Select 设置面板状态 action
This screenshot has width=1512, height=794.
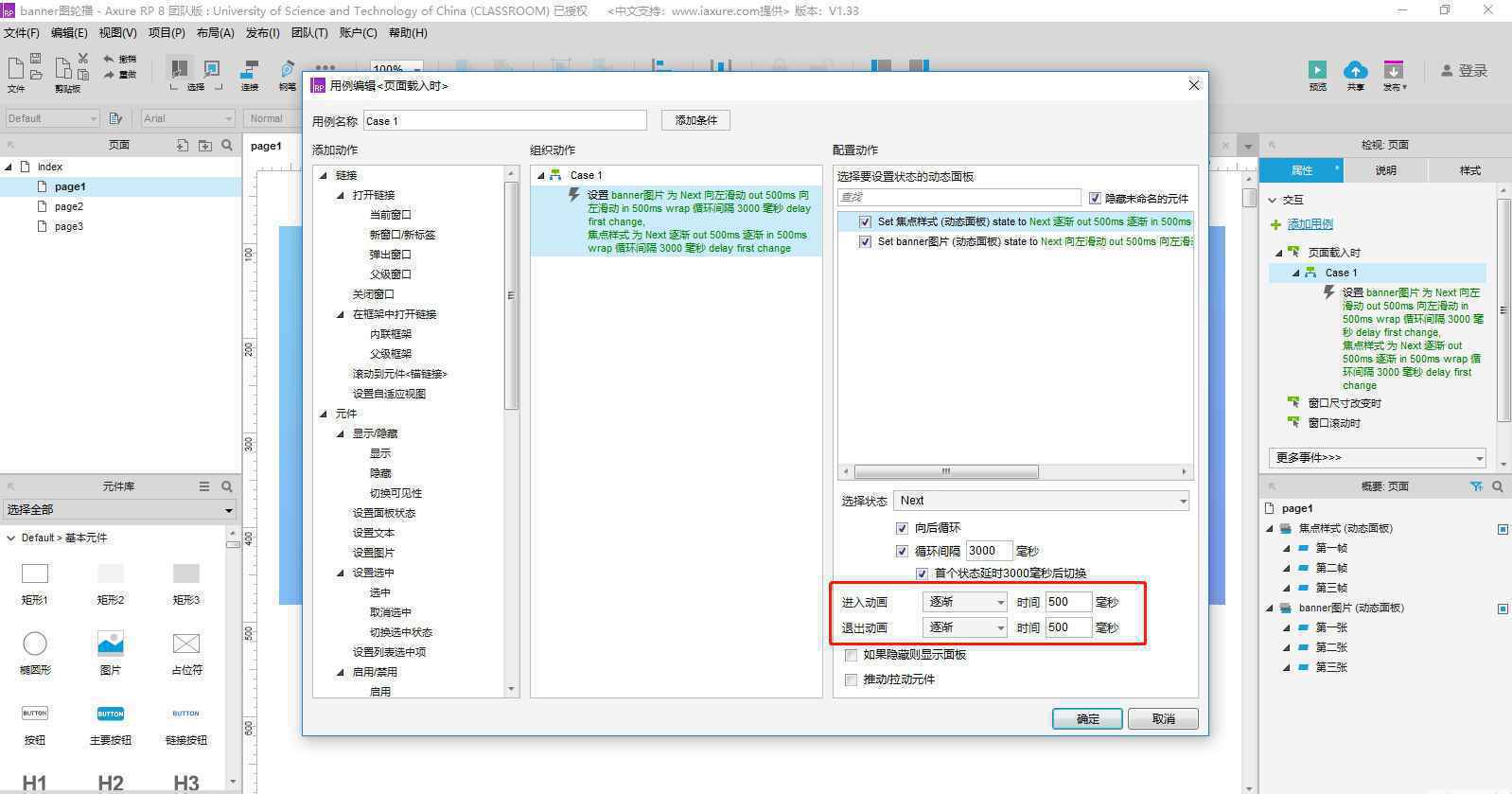click(x=384, y=513)
